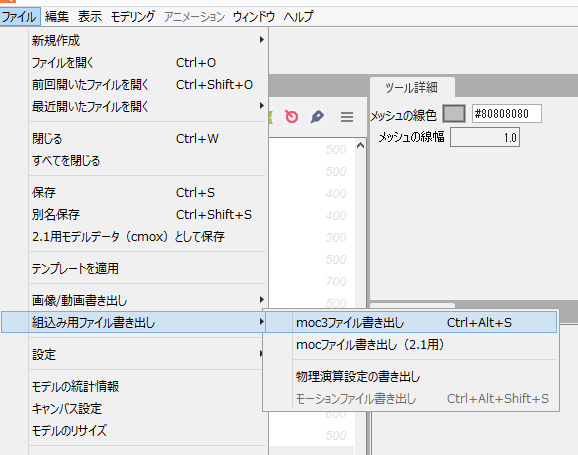Open the モデリング menu
Screen dimensions: 578x455
tap(133, 17)
